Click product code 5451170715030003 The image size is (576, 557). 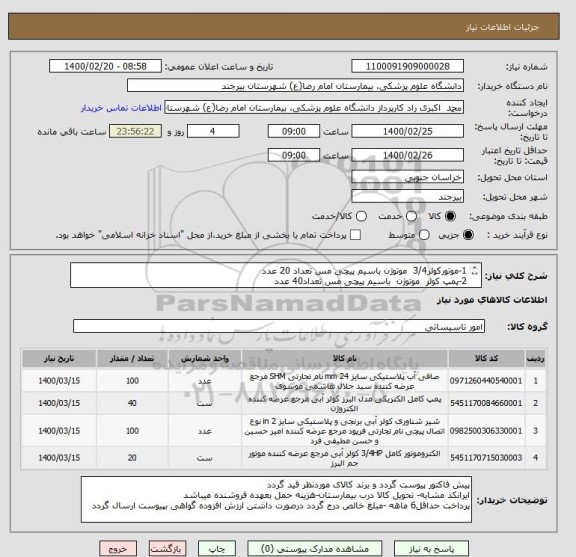486,458
